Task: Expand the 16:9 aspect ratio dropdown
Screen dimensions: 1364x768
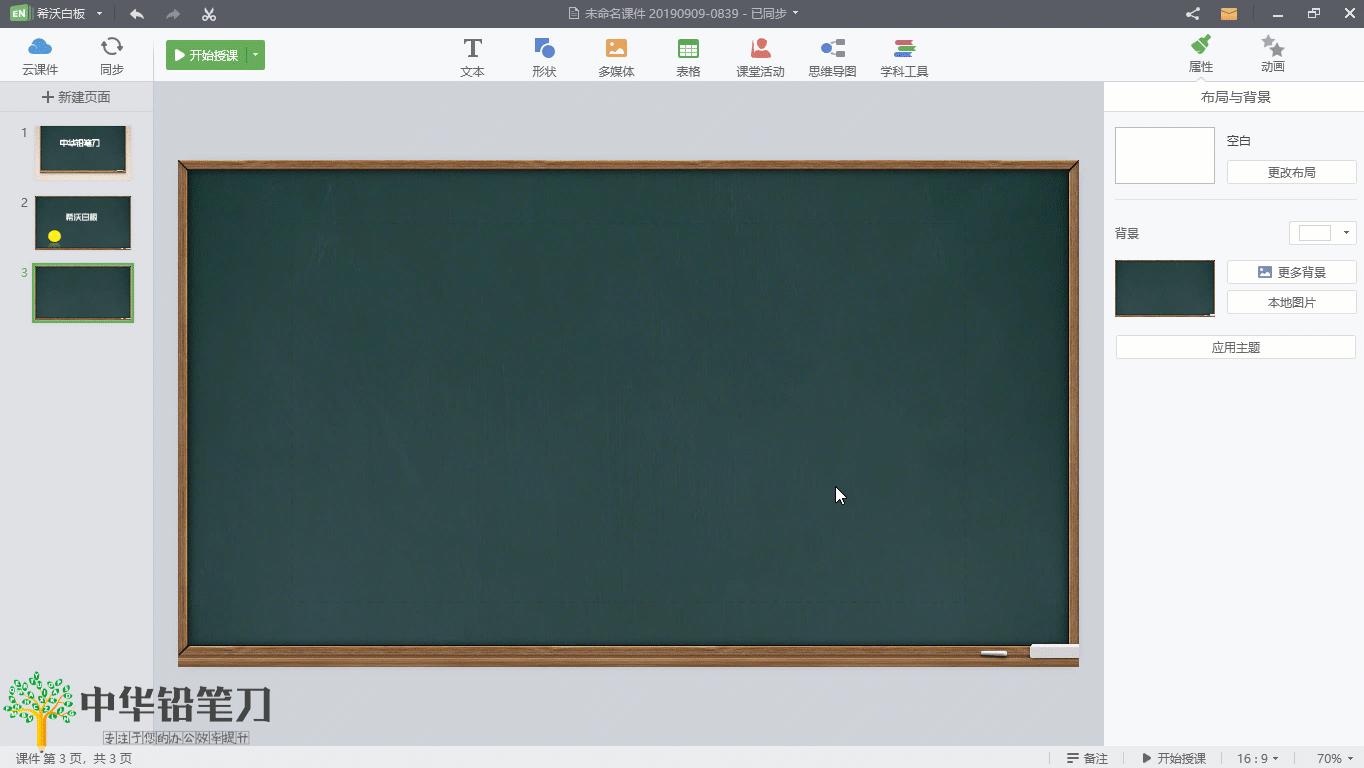Action: [1258, 758]
